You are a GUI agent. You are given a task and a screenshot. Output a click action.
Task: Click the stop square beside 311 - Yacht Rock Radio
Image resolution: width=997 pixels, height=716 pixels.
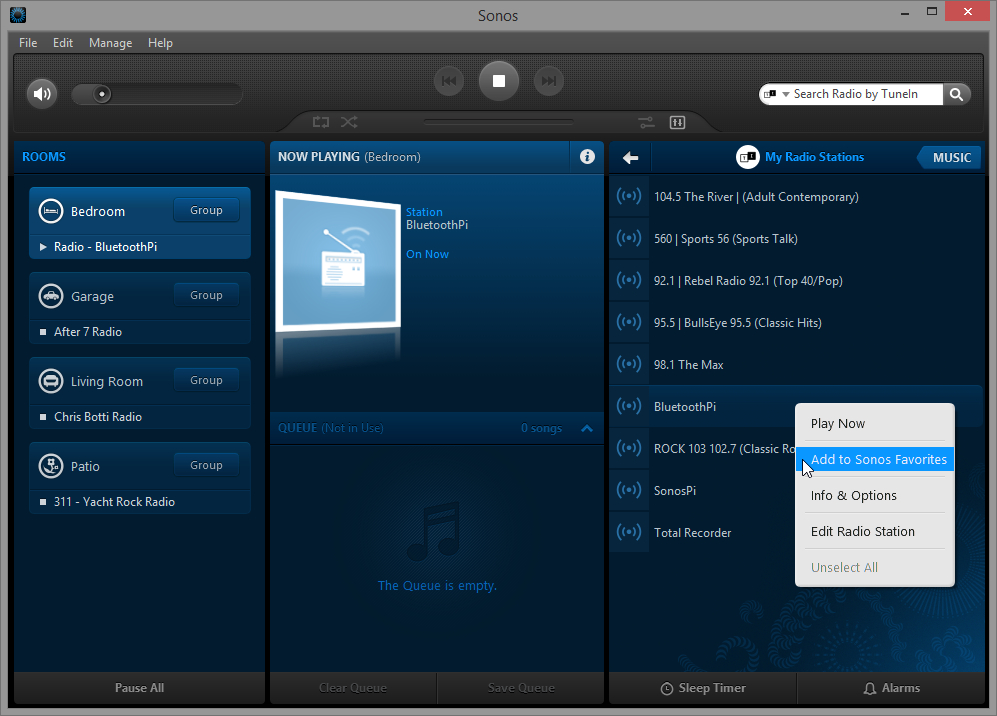[43, 502]
